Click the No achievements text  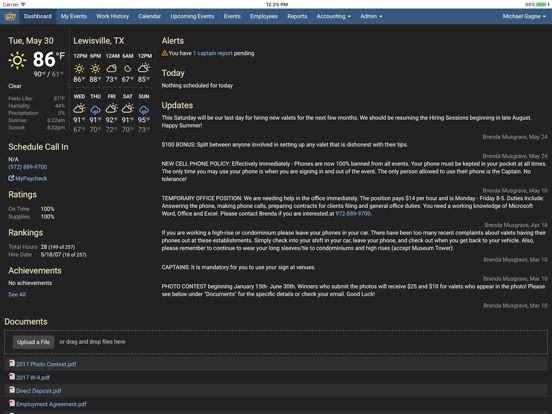[x=30, y=283]
